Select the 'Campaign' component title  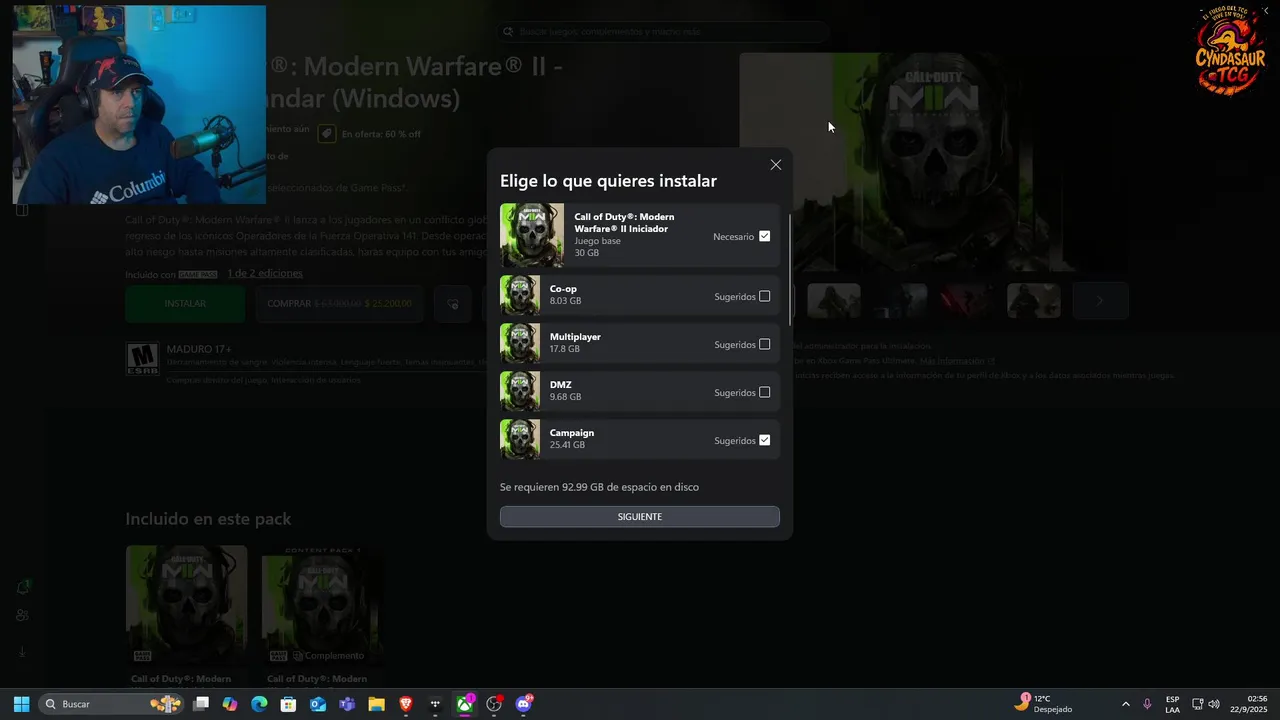572,433
